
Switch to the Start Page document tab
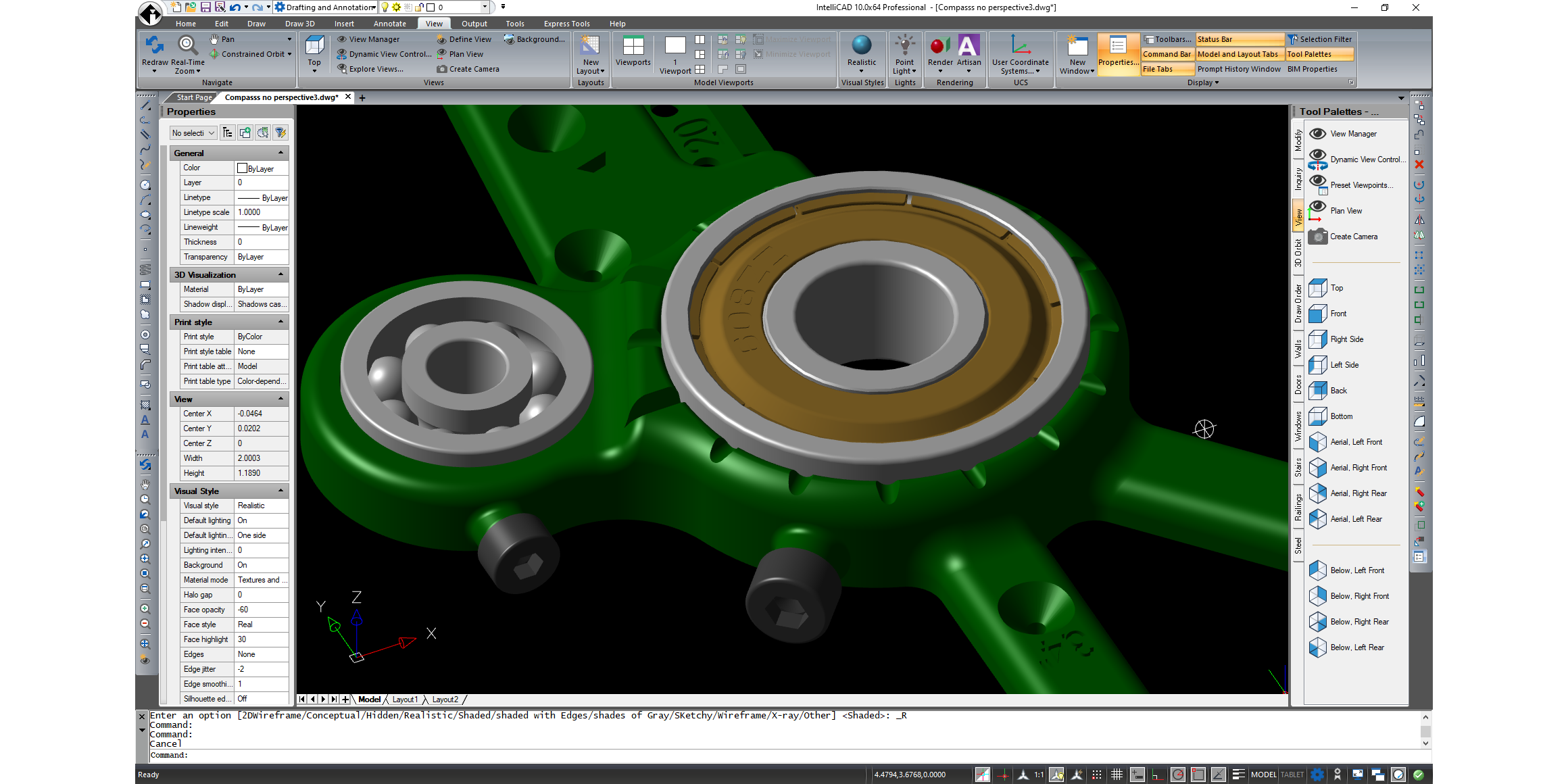coord(194,97)
